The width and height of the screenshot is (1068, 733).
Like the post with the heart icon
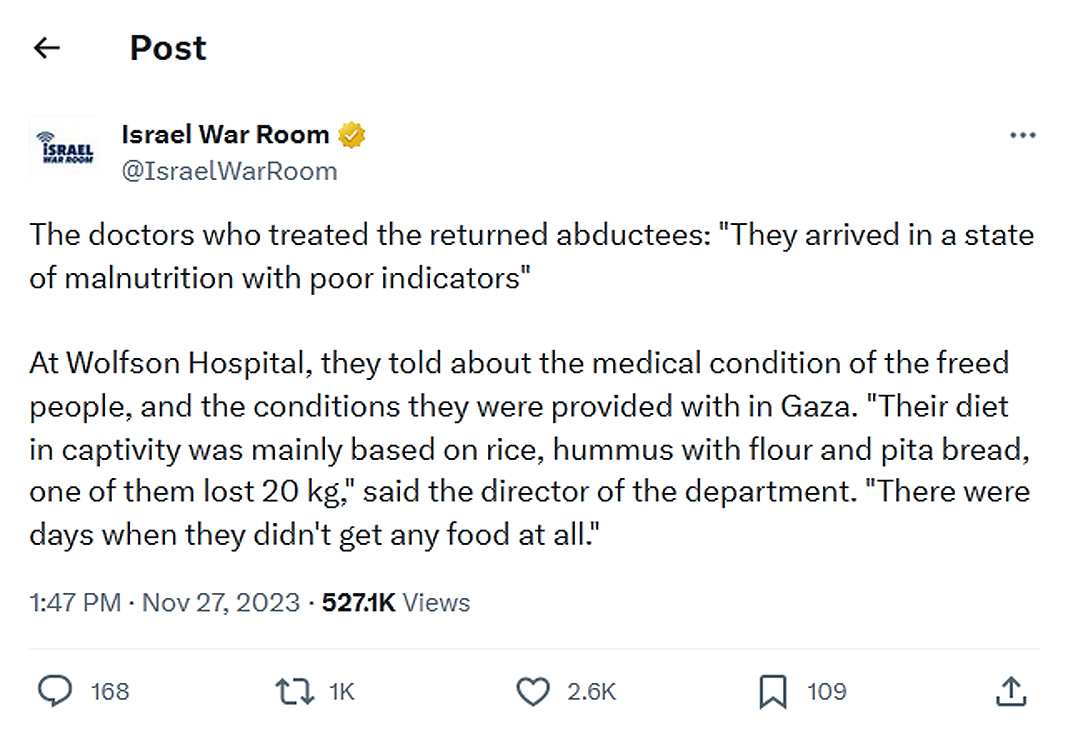pyautogui.click(x=533, y=691)
